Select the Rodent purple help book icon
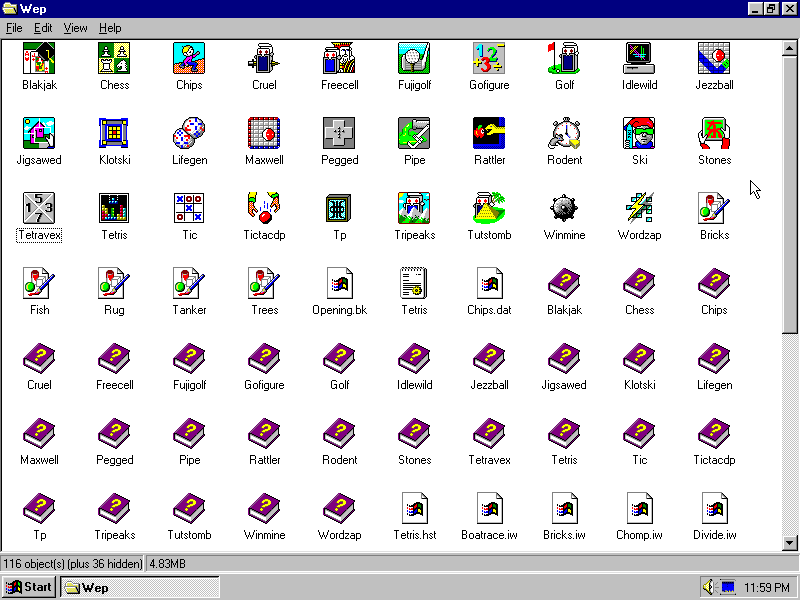Image resolution: width=800 pixels, height=600 pixels. 339,433
